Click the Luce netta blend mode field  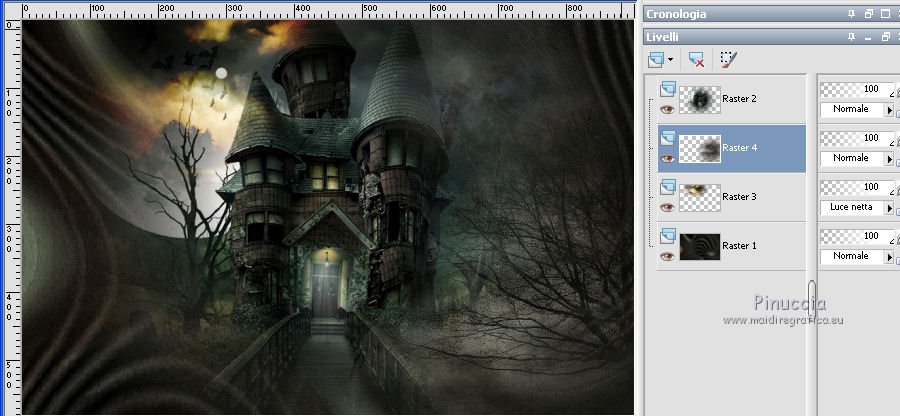tap(852, 208)
